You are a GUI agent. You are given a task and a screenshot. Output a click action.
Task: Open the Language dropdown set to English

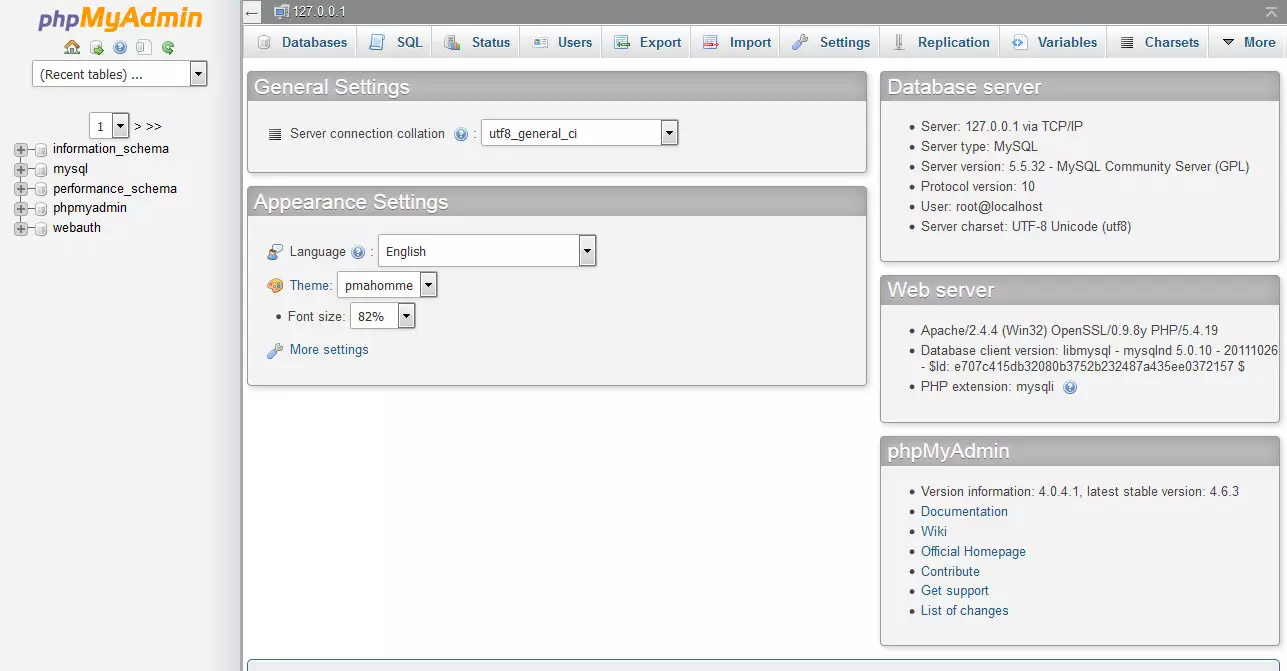click(x=487, y=251)
